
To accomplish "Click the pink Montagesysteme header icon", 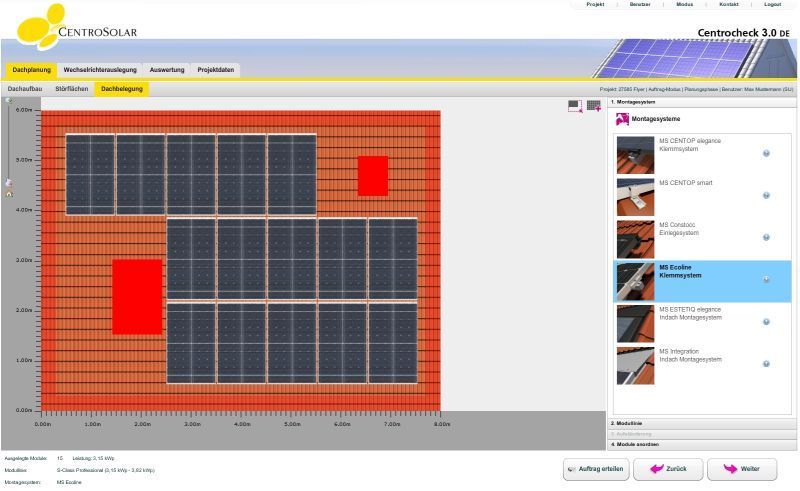I will pos(622,119).
